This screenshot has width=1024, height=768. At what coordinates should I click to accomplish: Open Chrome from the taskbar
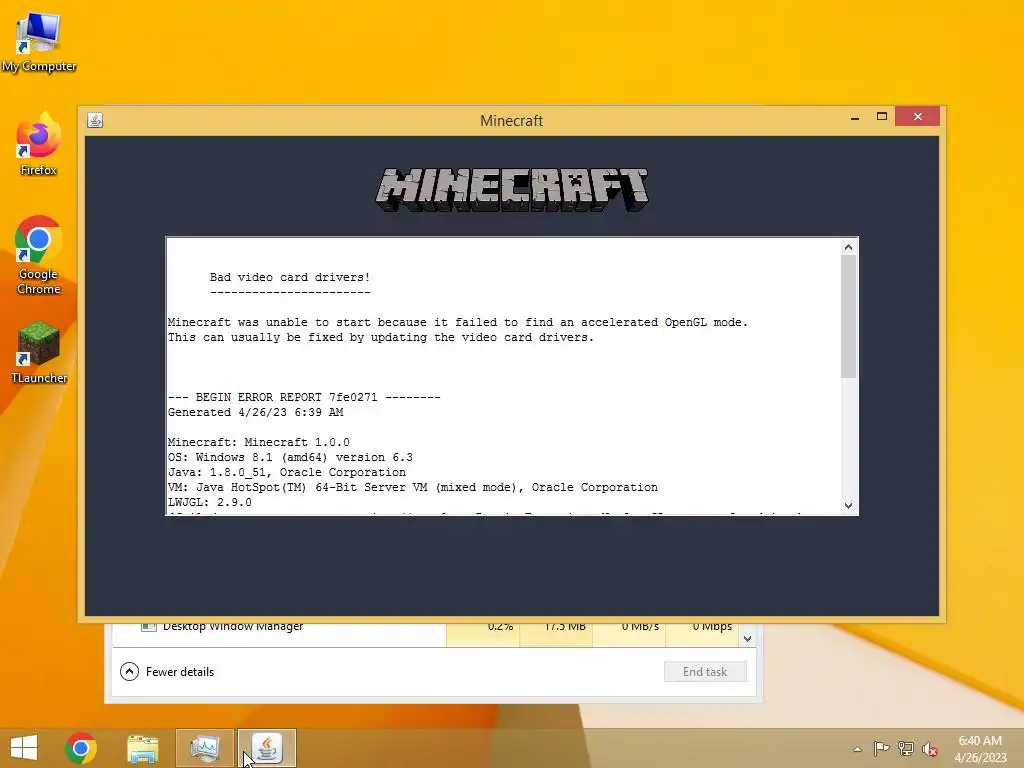81,748
